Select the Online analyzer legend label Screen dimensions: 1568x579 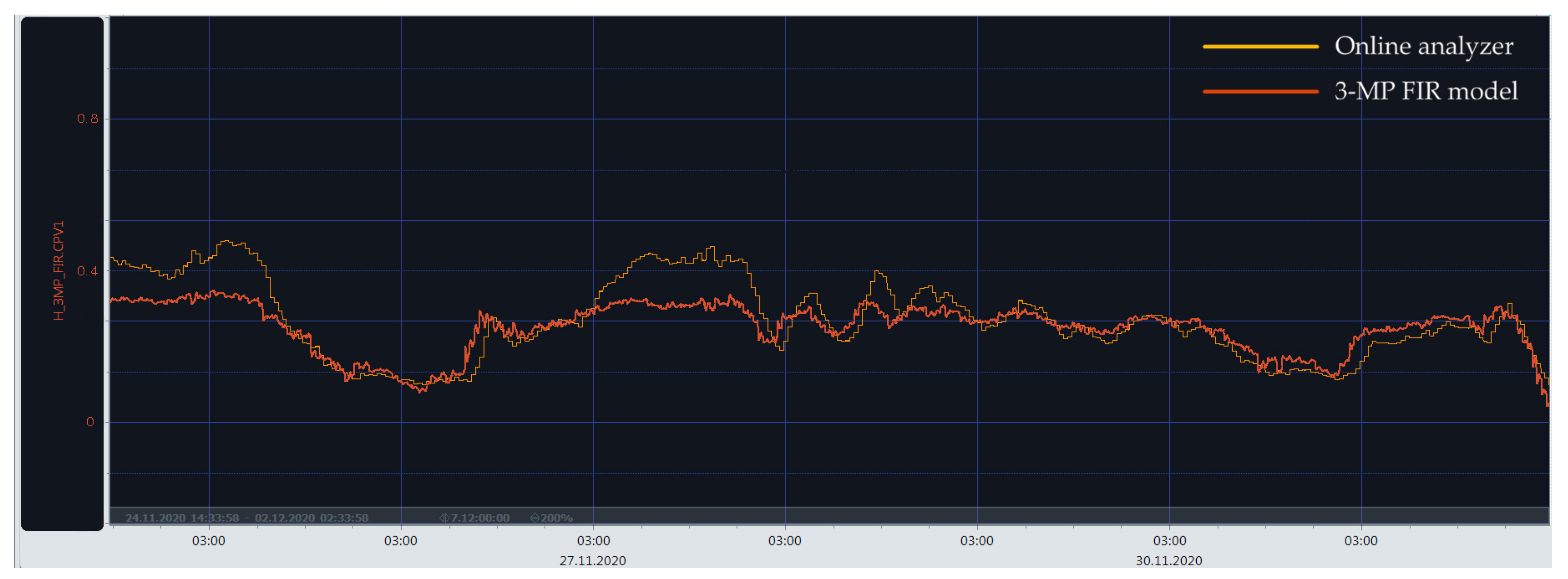pos(1423,46)
